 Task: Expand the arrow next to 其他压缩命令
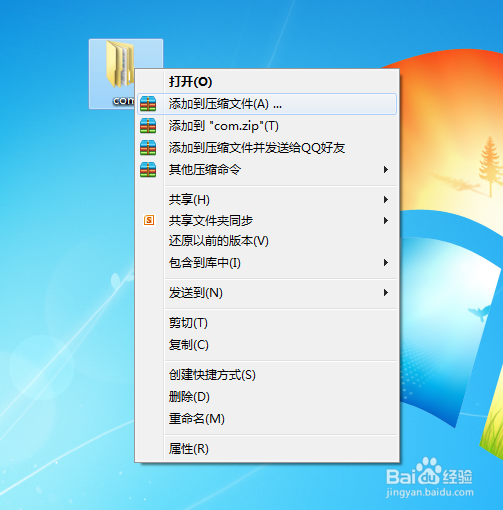coord(386,170)
